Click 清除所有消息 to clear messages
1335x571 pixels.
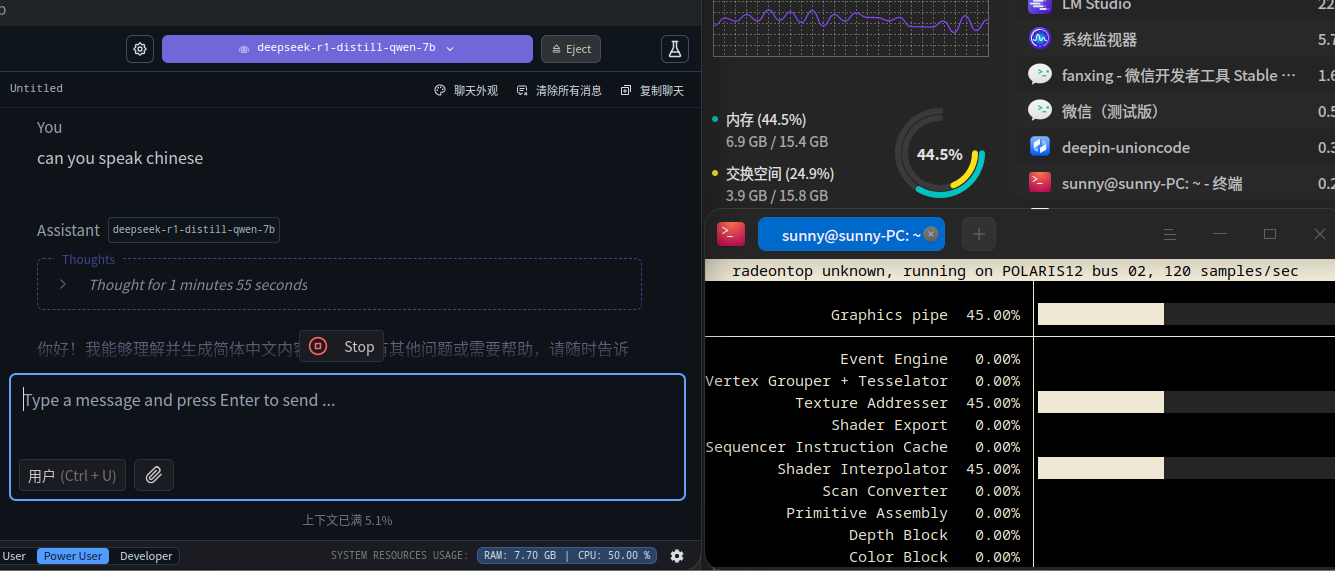tap(559, 90)
